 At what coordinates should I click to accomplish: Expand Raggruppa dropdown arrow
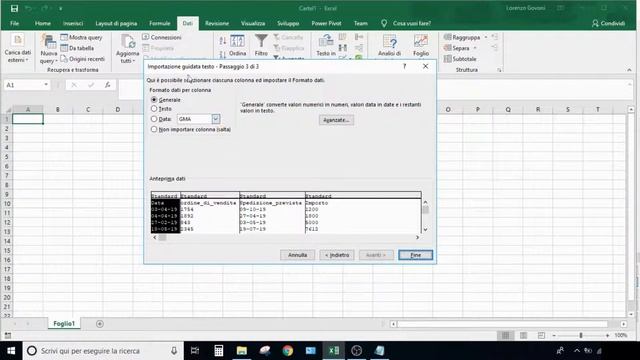[x=486, y=37]
